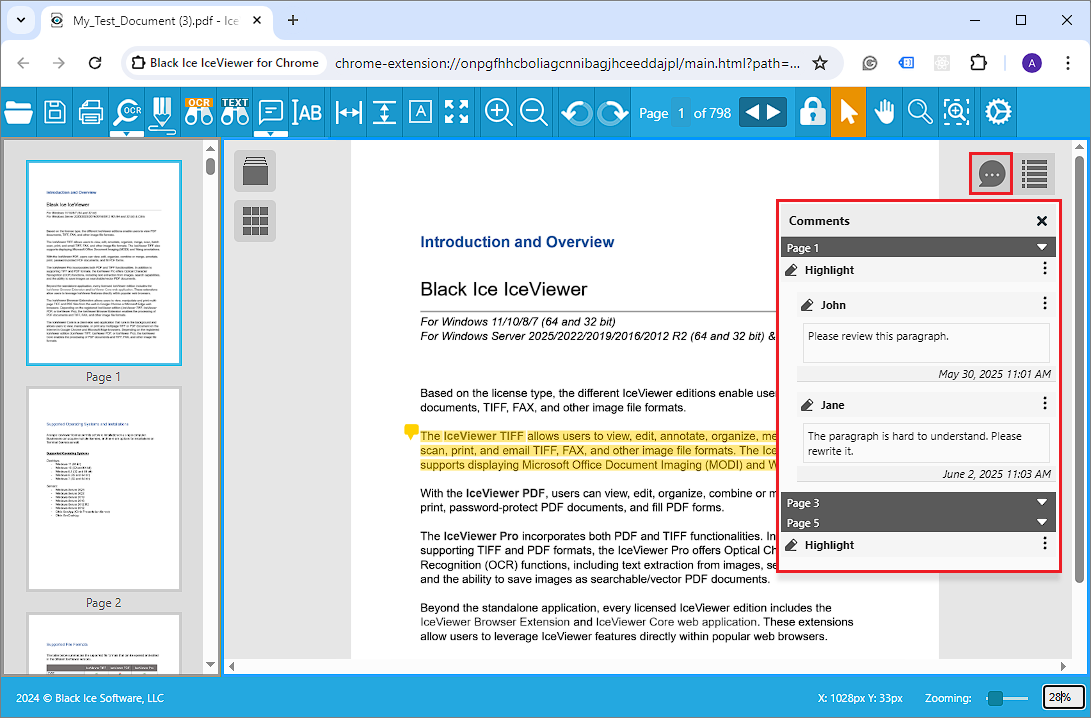
Task: Open a new browser tab
Action: coord(293,20)
